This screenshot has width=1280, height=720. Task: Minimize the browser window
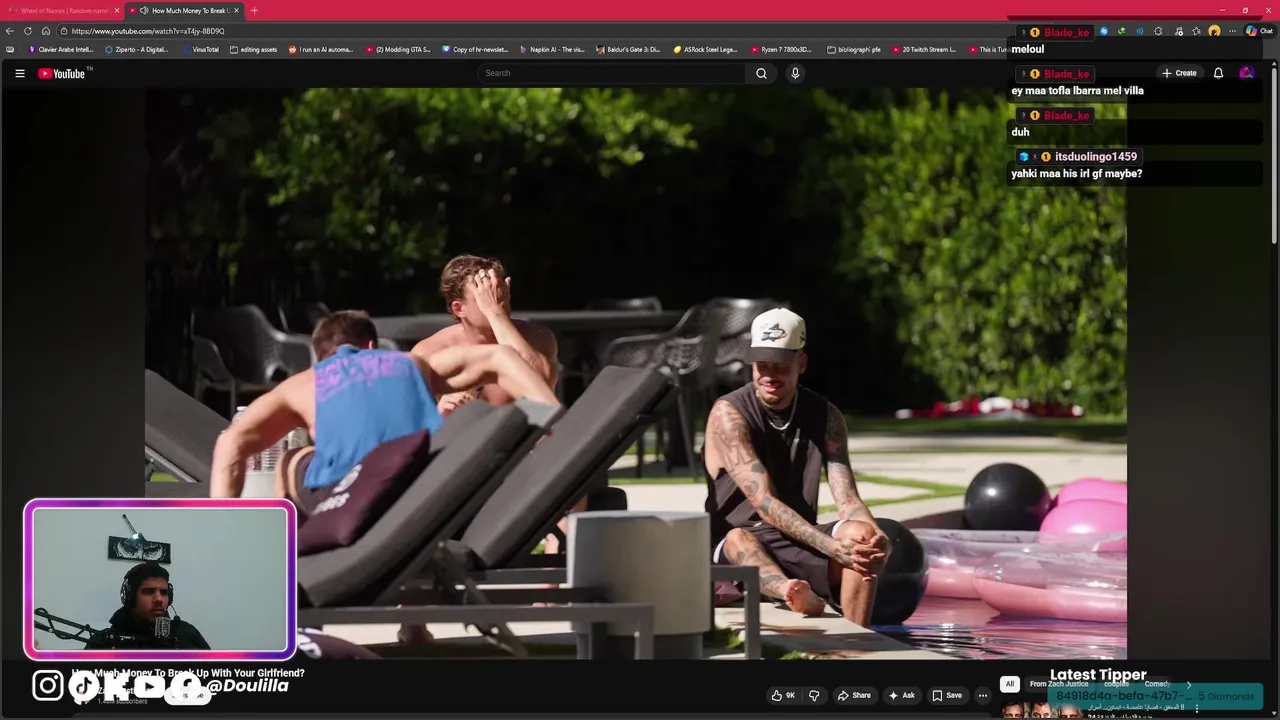(x=1223, y=10)
